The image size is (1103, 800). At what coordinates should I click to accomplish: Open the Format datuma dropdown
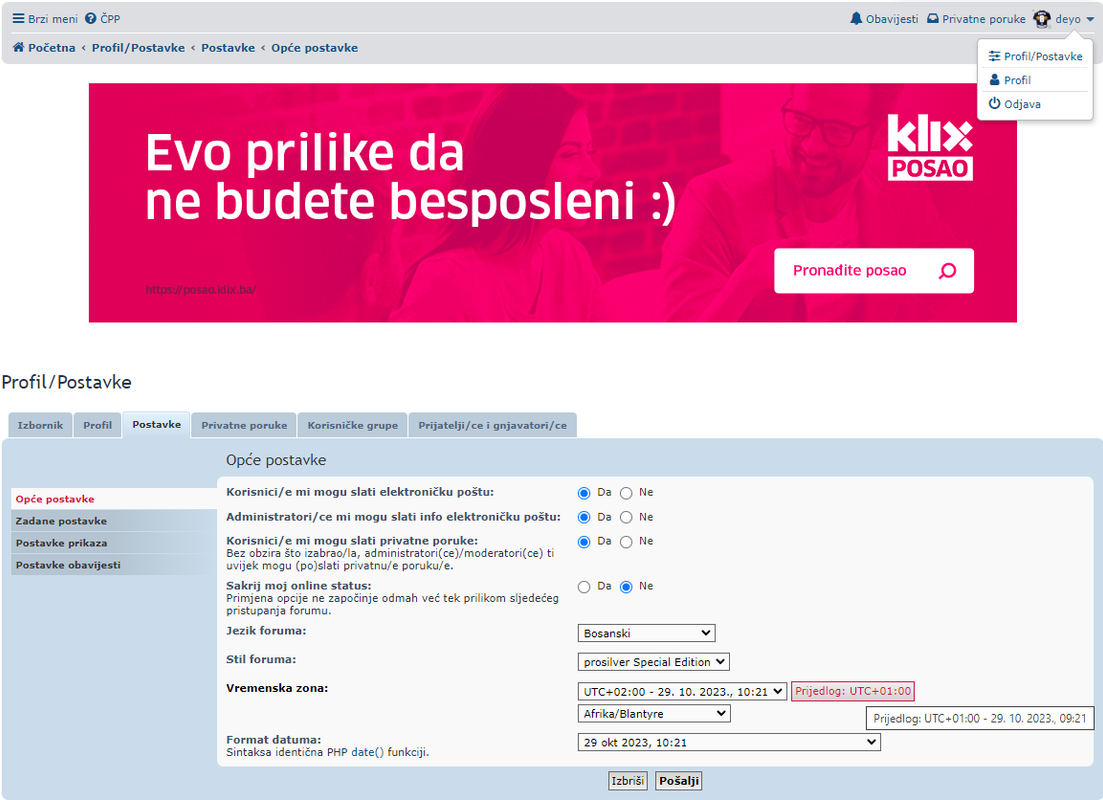pyautogui.click(x=729, y=742)
